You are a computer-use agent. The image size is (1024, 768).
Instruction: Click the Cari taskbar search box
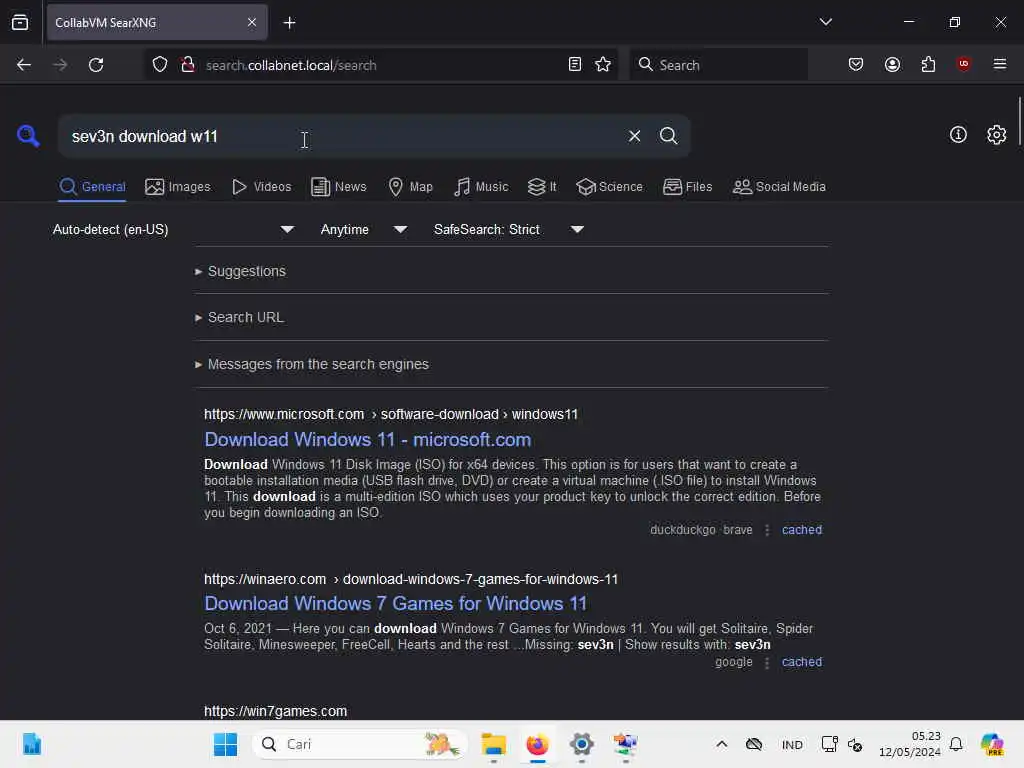point(360,744)
